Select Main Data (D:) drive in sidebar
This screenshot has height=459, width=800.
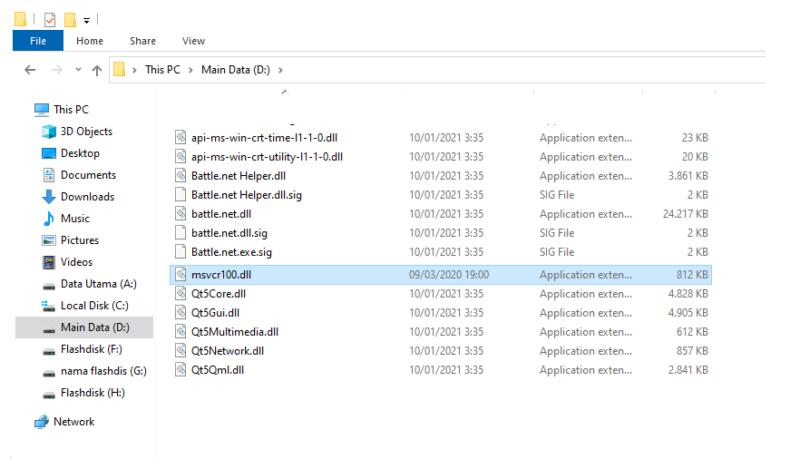pyautogui.click(x=84, y=327)
